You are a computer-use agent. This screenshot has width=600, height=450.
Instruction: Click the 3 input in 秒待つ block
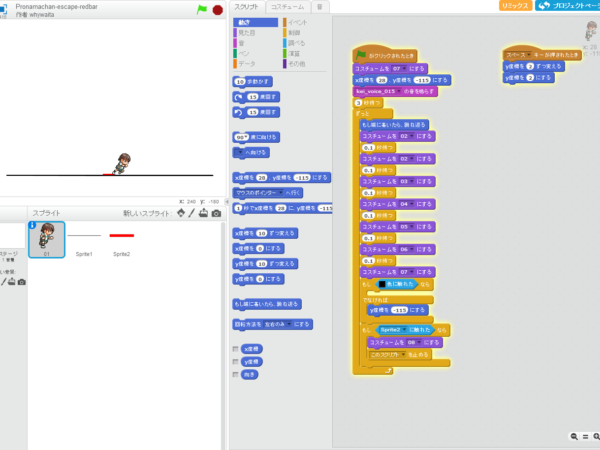click(x=358, y=103)
